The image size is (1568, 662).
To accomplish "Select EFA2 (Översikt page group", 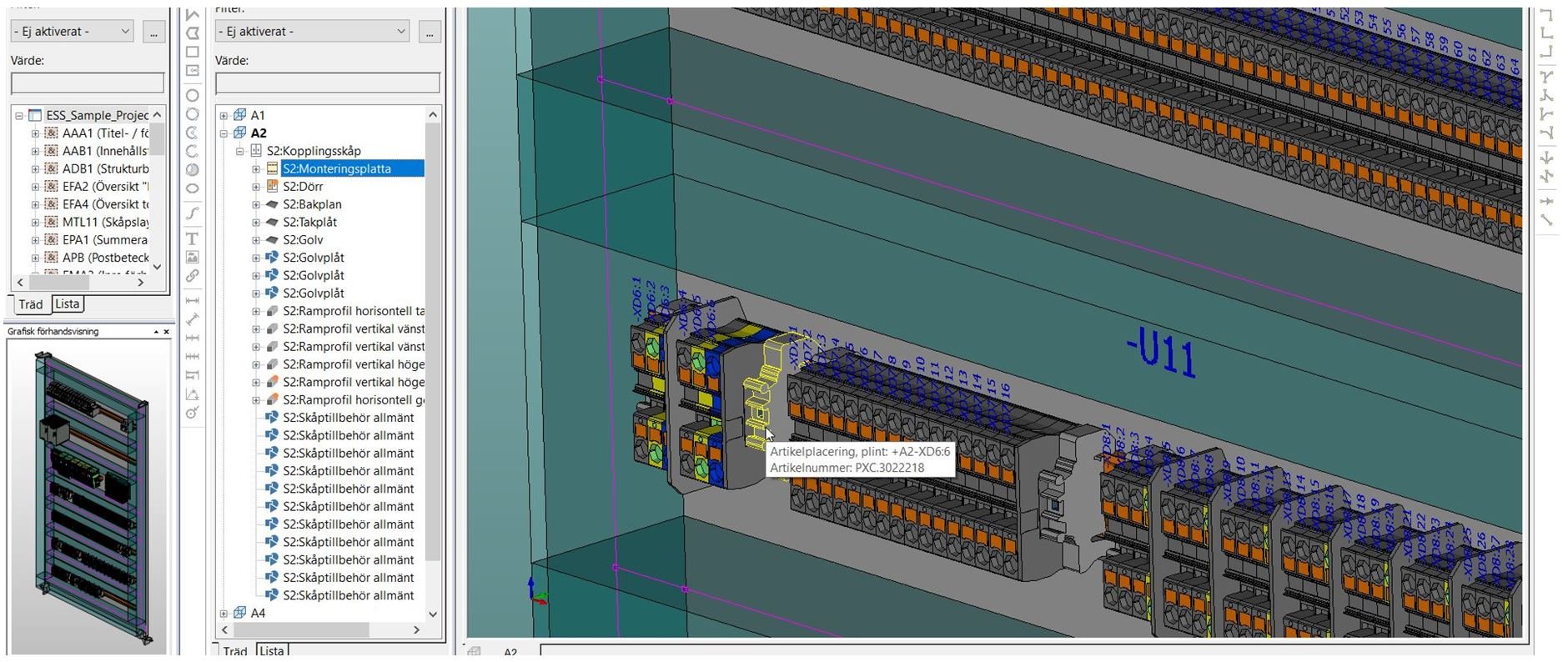I will 105,187.
